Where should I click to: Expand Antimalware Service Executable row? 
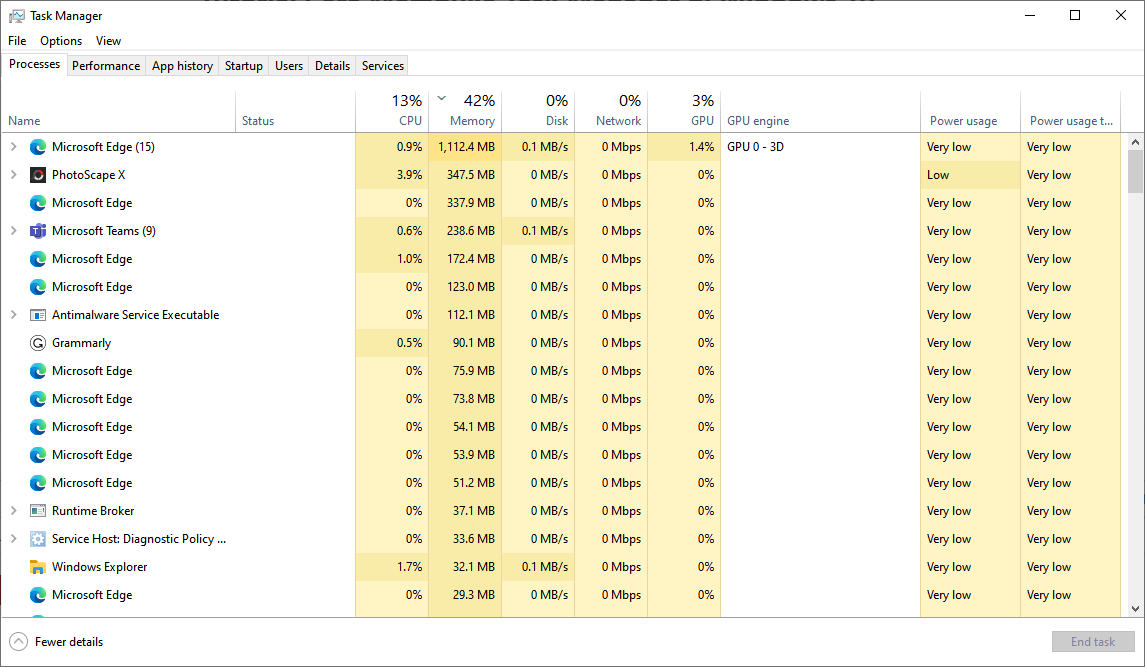13,315
